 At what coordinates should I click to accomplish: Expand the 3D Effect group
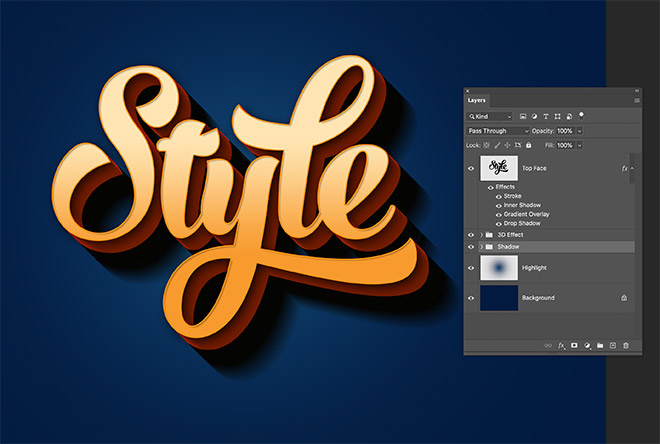(x=481, y=235)
